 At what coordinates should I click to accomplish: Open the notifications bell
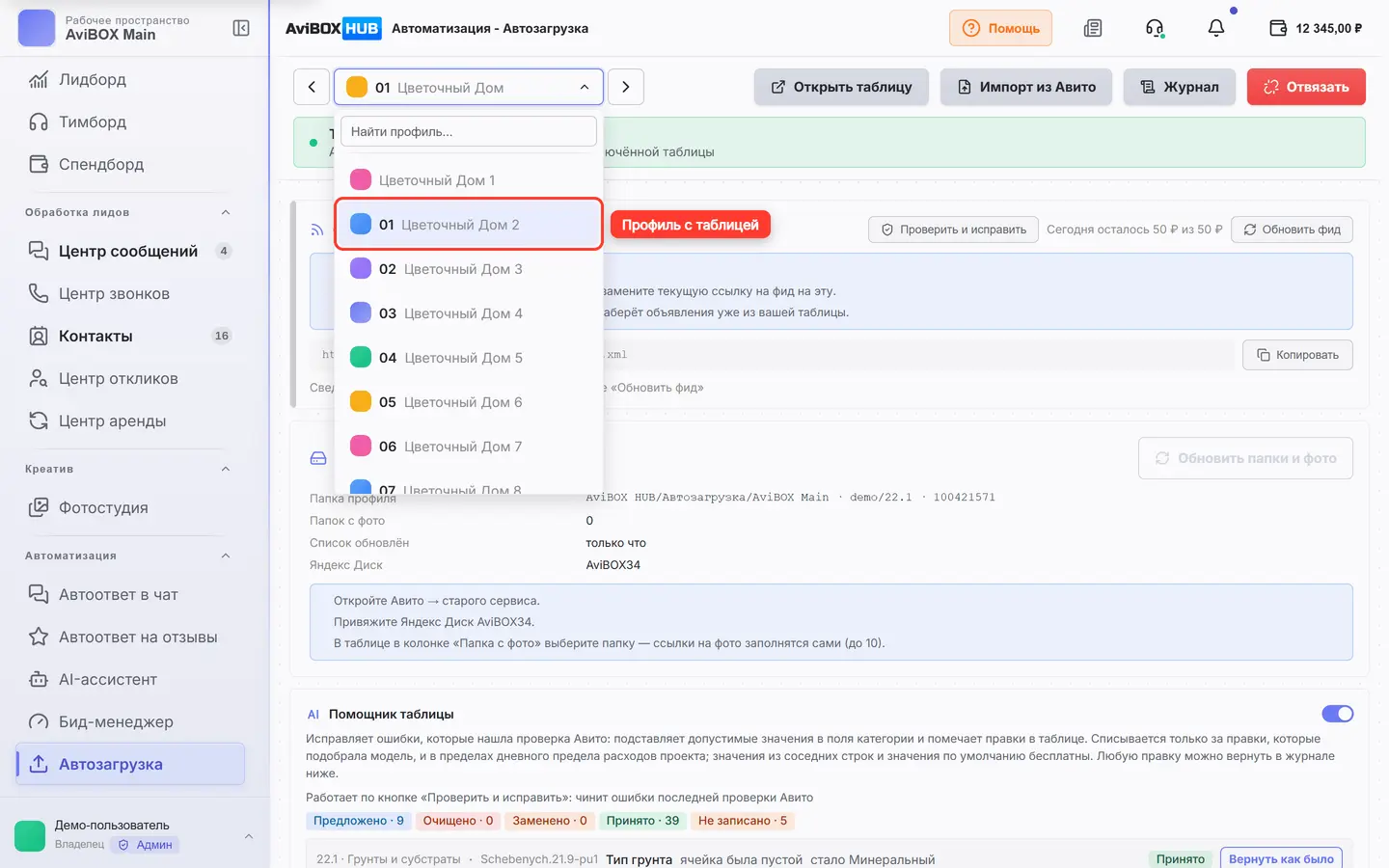pos(1216,28)
